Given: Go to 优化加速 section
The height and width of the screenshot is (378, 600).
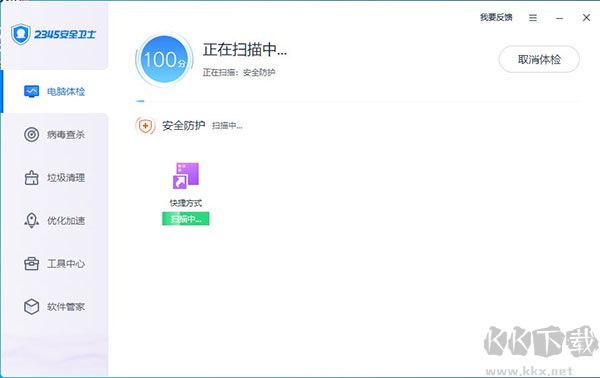Looking at the screenshot, I should pyautogui.click(x=54, y=221).
